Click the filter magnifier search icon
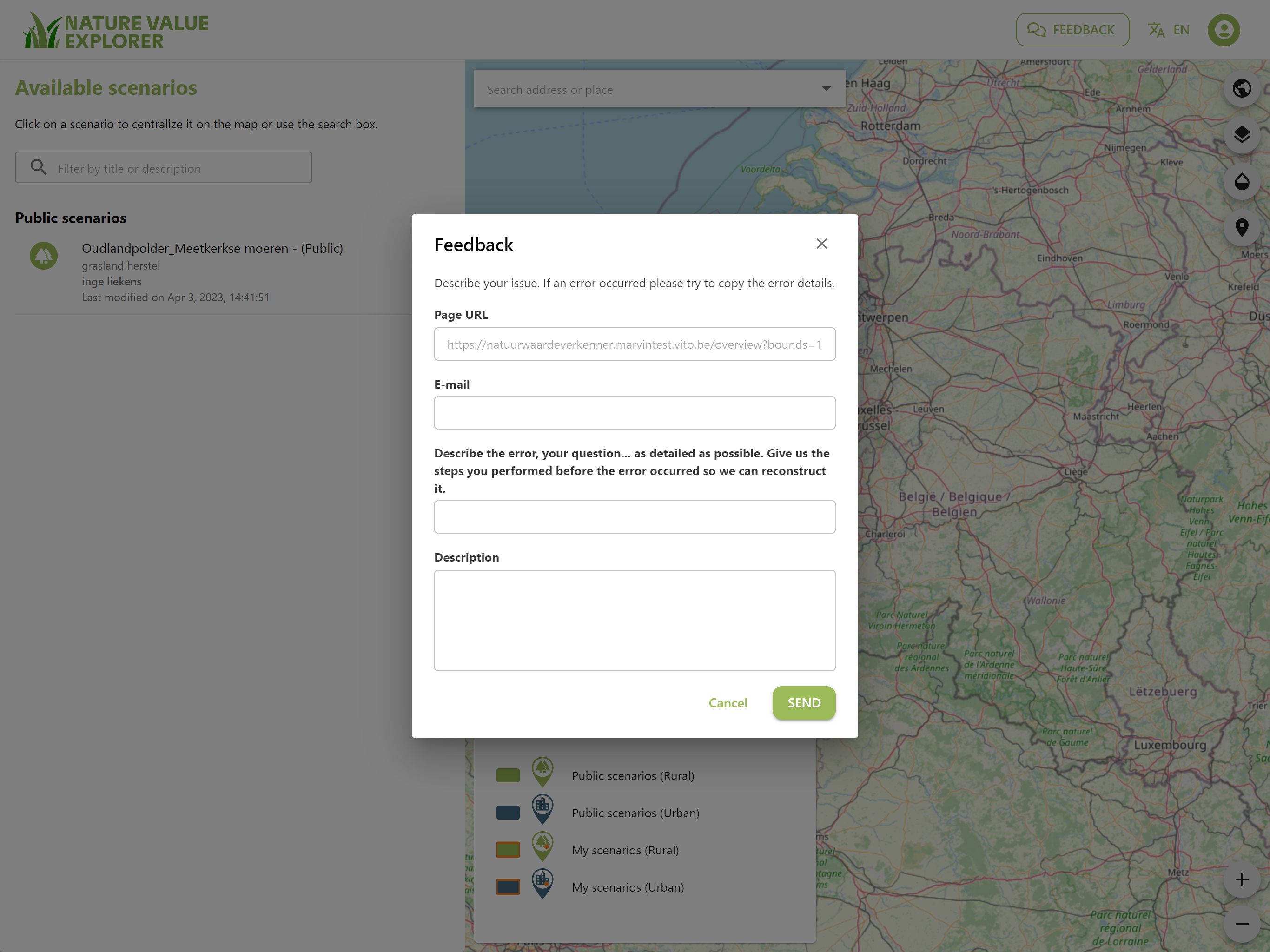The height and width of the screenshot is (952, 1270). pyautogui.click(x=39, y=167)
